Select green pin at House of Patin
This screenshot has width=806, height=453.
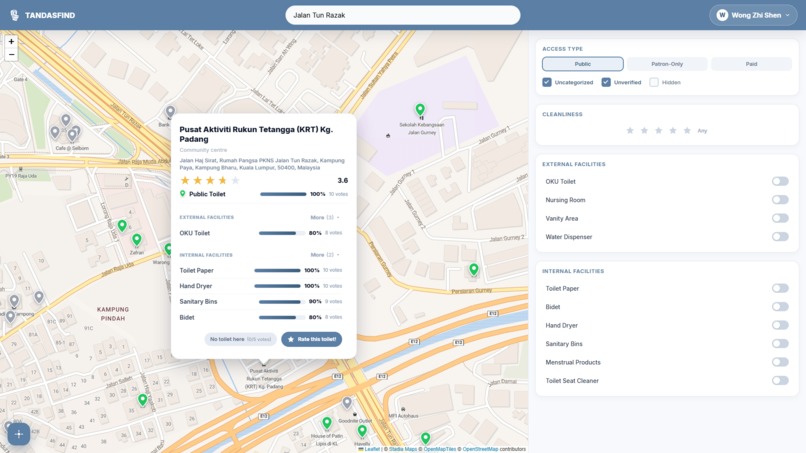[x=327, y=423]
